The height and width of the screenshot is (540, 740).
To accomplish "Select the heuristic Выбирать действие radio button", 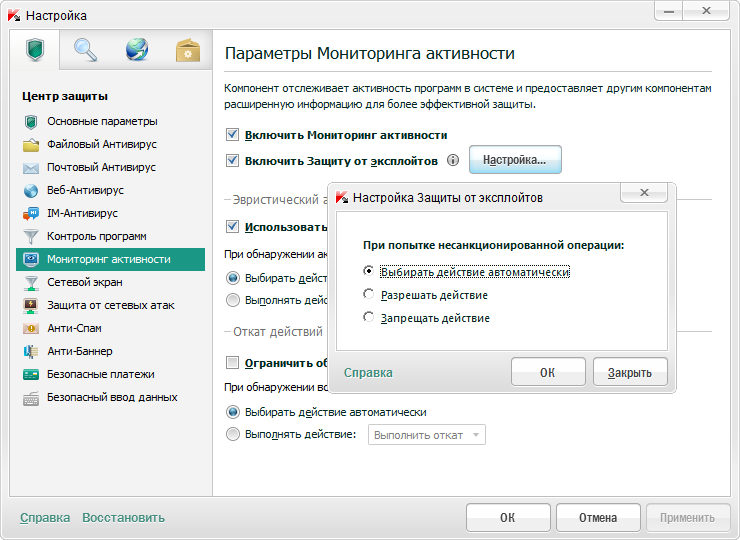I will click(233, 278).
